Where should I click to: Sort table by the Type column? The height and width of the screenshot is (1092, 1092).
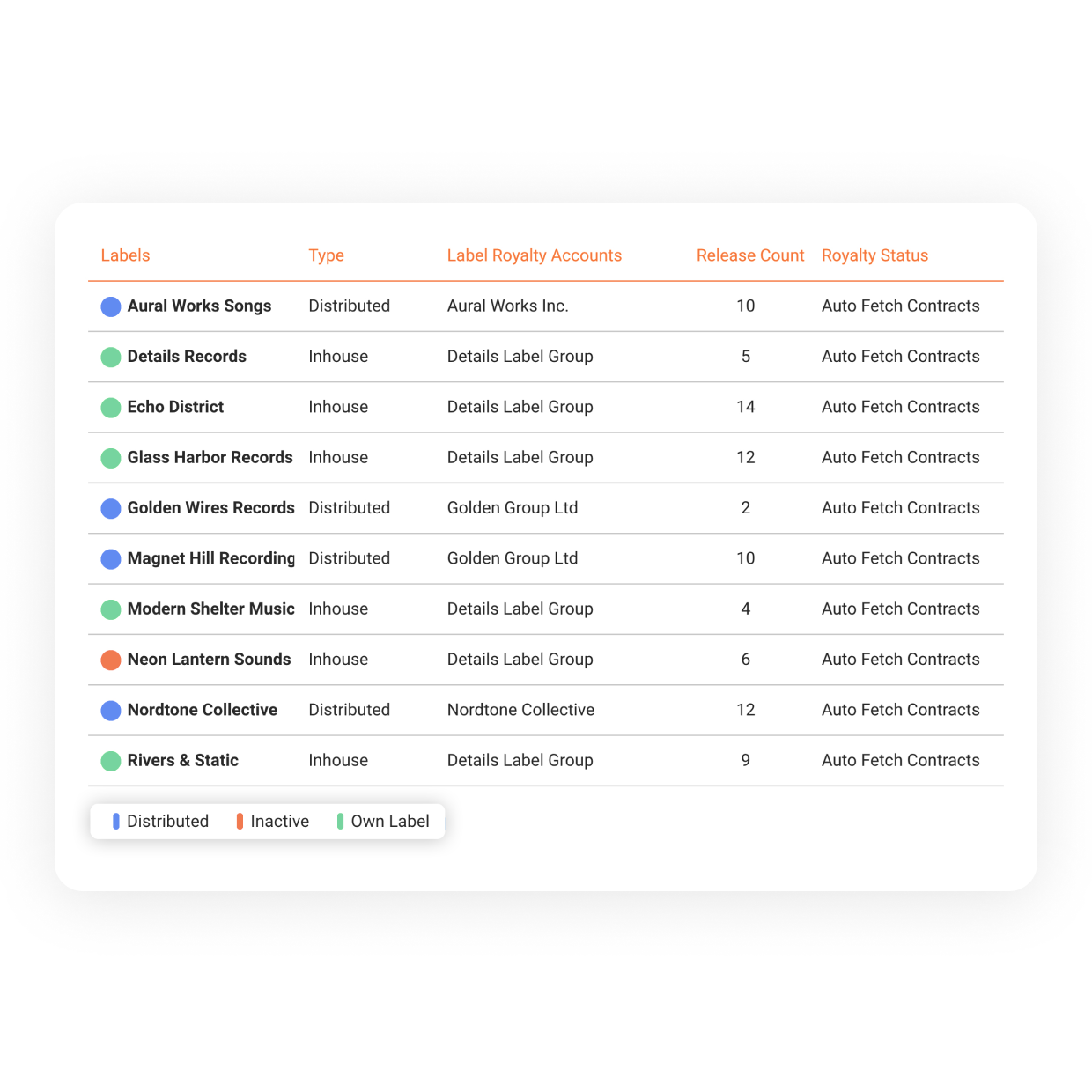[326, 255]
